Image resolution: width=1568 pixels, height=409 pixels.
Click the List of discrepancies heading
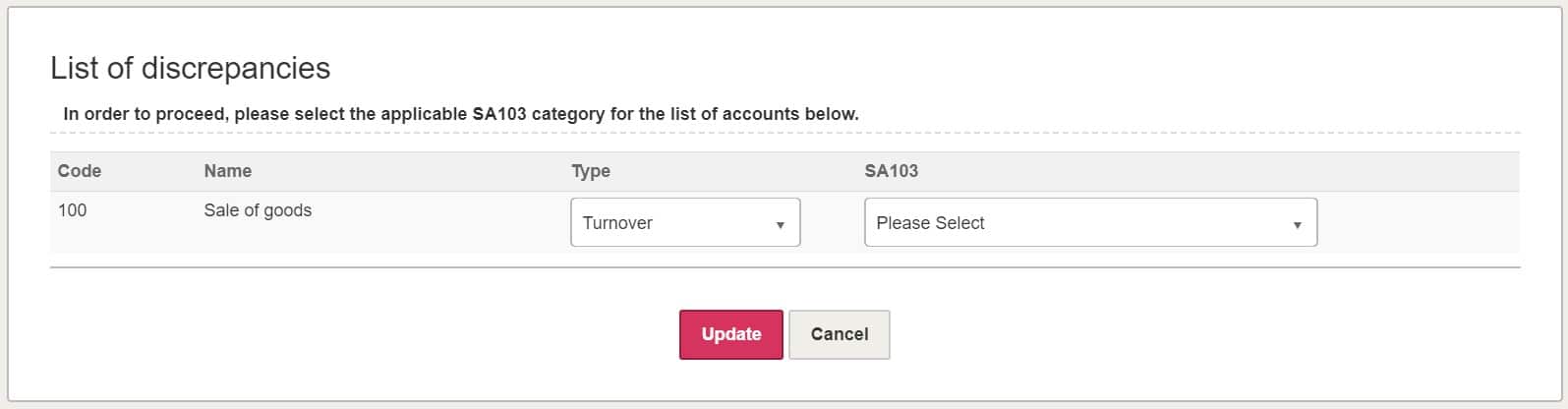coord(190,68)
